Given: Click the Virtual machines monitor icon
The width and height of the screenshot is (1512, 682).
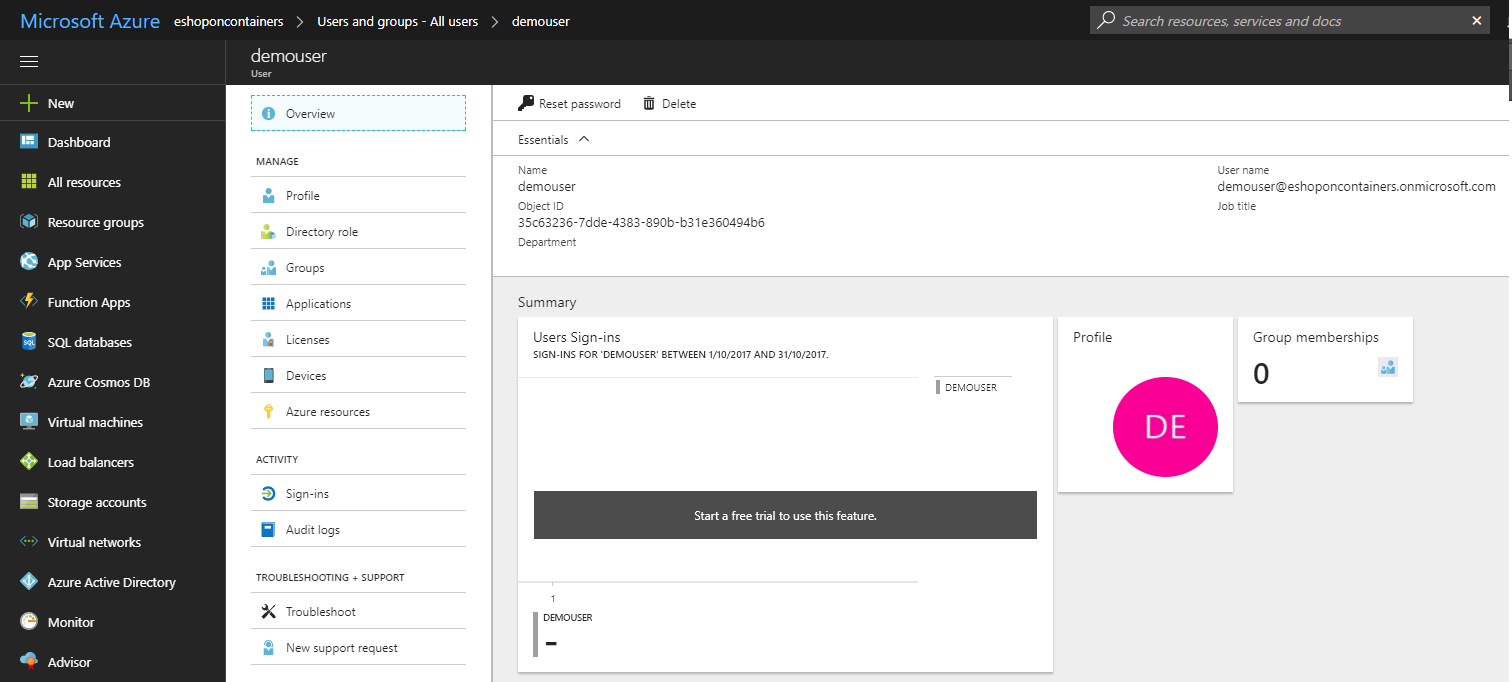Looking at the screenshot, I should coord(29,422).
